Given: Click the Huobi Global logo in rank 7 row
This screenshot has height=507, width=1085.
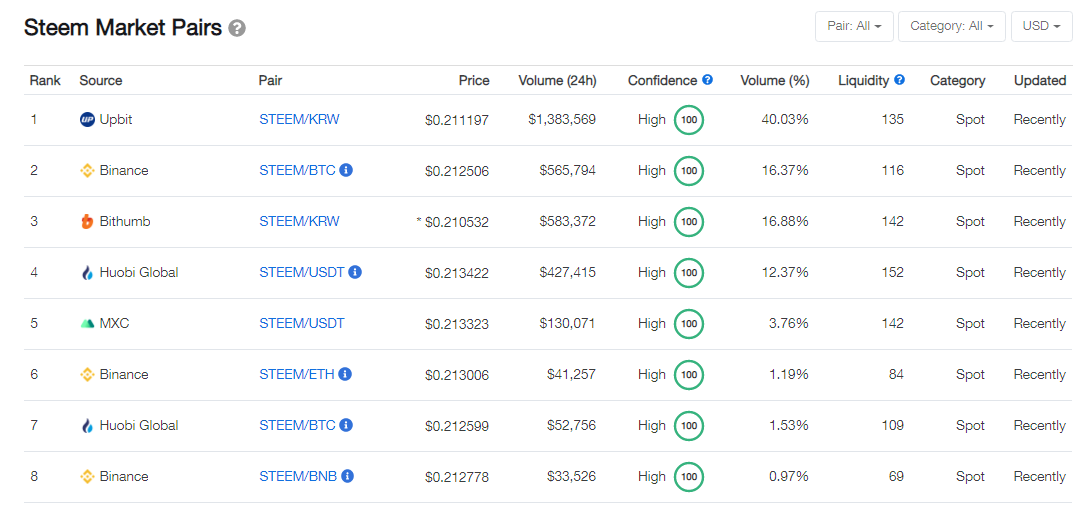Looking at the screenshot, I should (86, 425).
